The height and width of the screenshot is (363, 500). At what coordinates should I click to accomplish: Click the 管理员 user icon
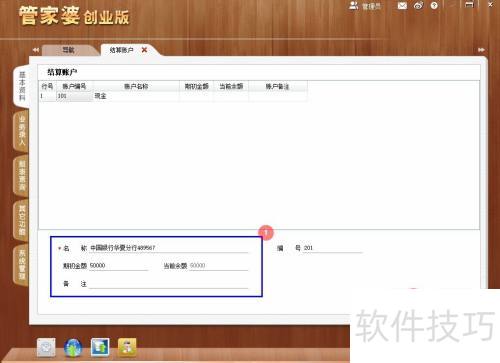[x=353, y=5]
